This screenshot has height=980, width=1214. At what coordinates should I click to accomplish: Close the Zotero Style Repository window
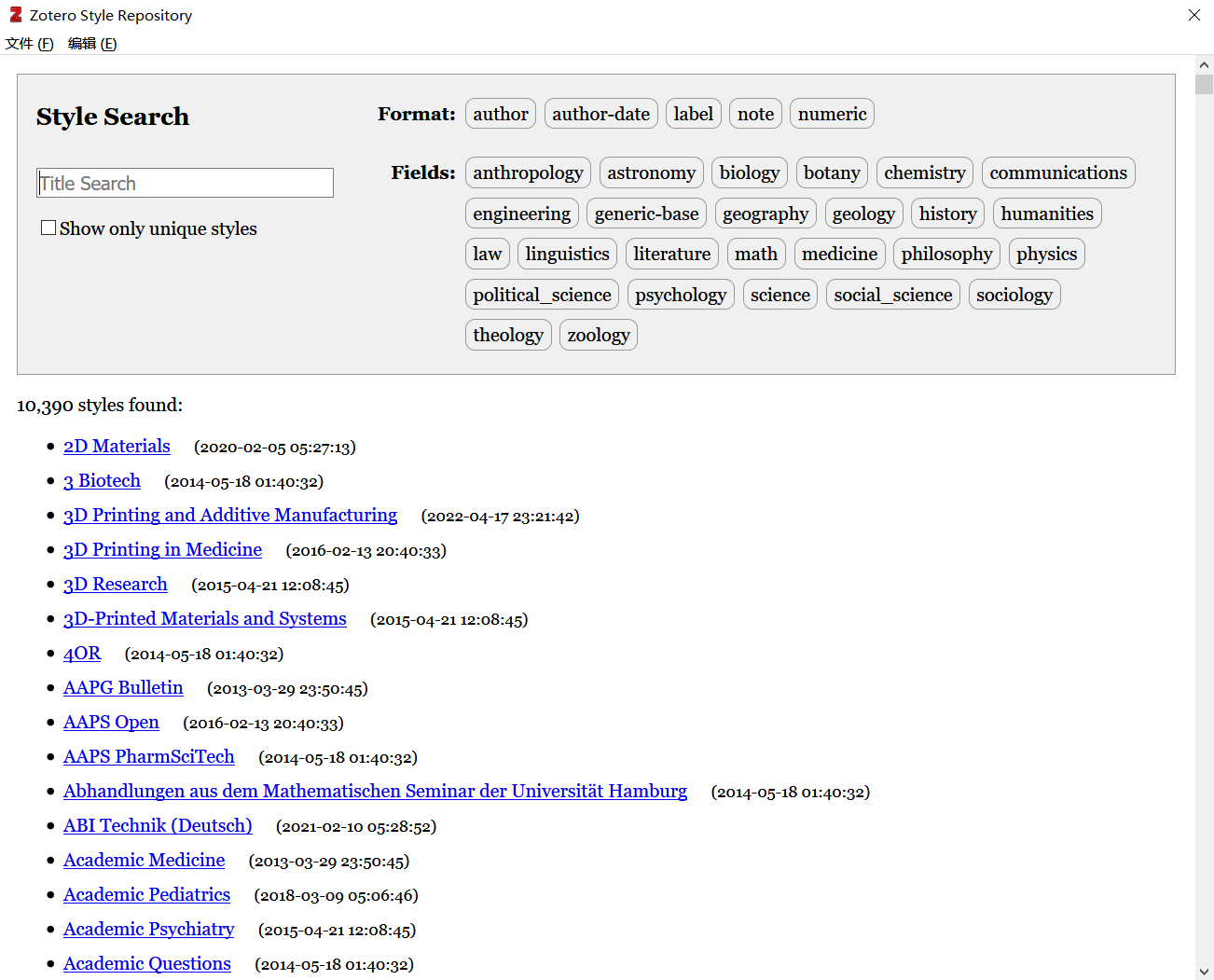[1193, 15]
